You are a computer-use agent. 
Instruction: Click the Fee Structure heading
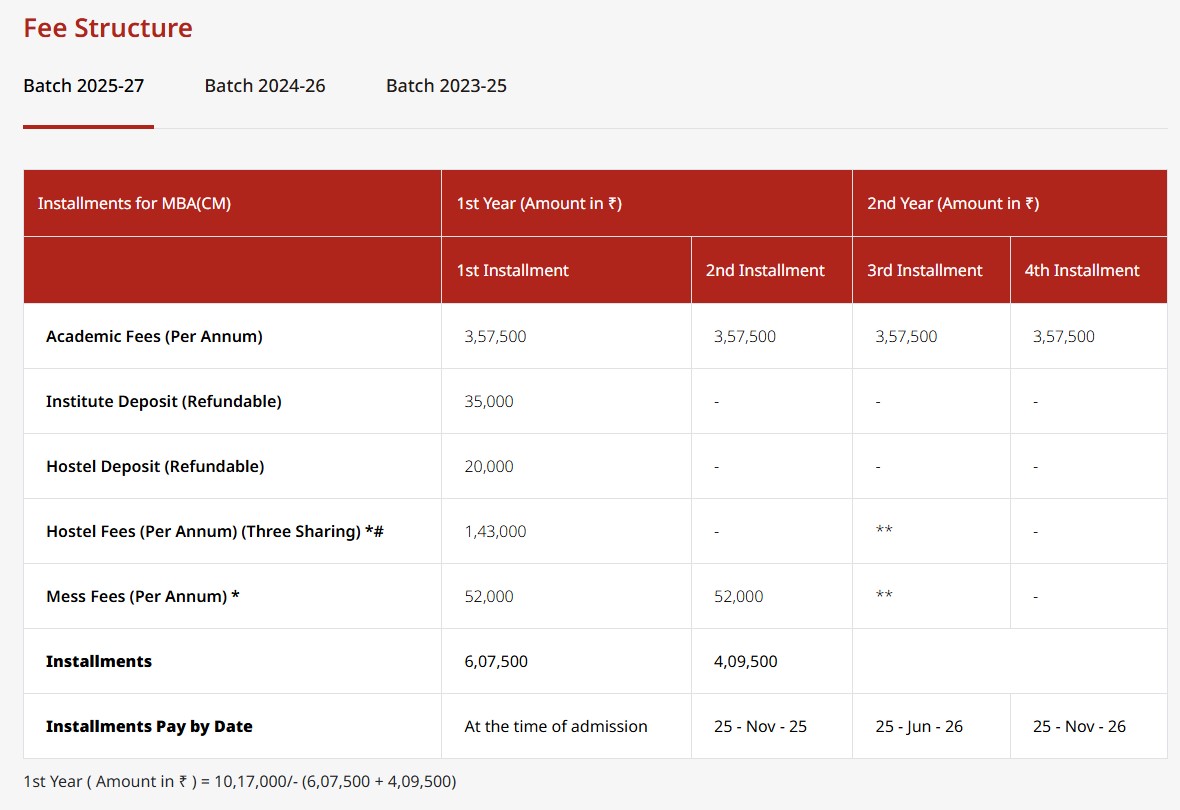[107, 28]
